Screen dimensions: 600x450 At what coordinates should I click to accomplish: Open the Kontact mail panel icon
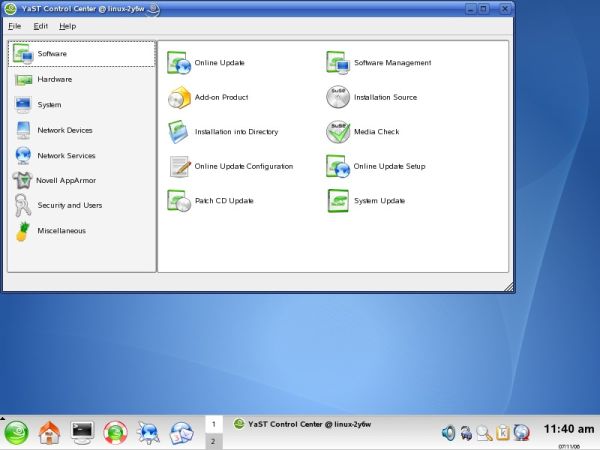click(181, 433)
